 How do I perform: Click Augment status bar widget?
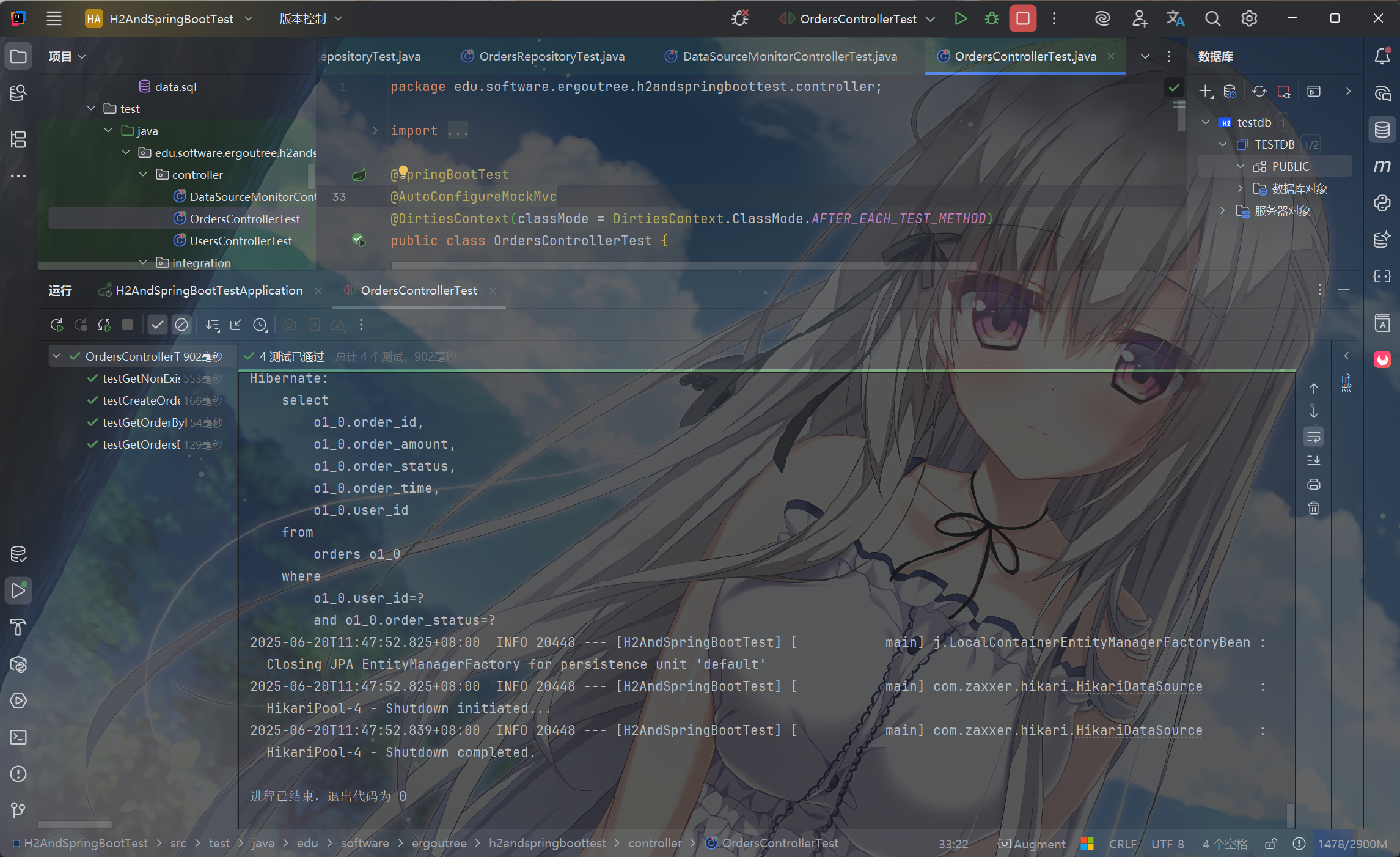click(1031, 844)
